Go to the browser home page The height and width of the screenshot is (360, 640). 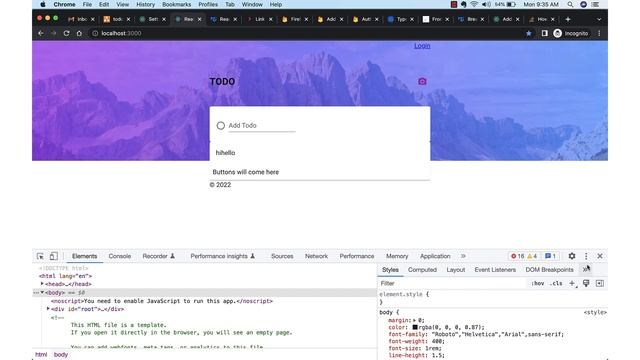point(79,33)
